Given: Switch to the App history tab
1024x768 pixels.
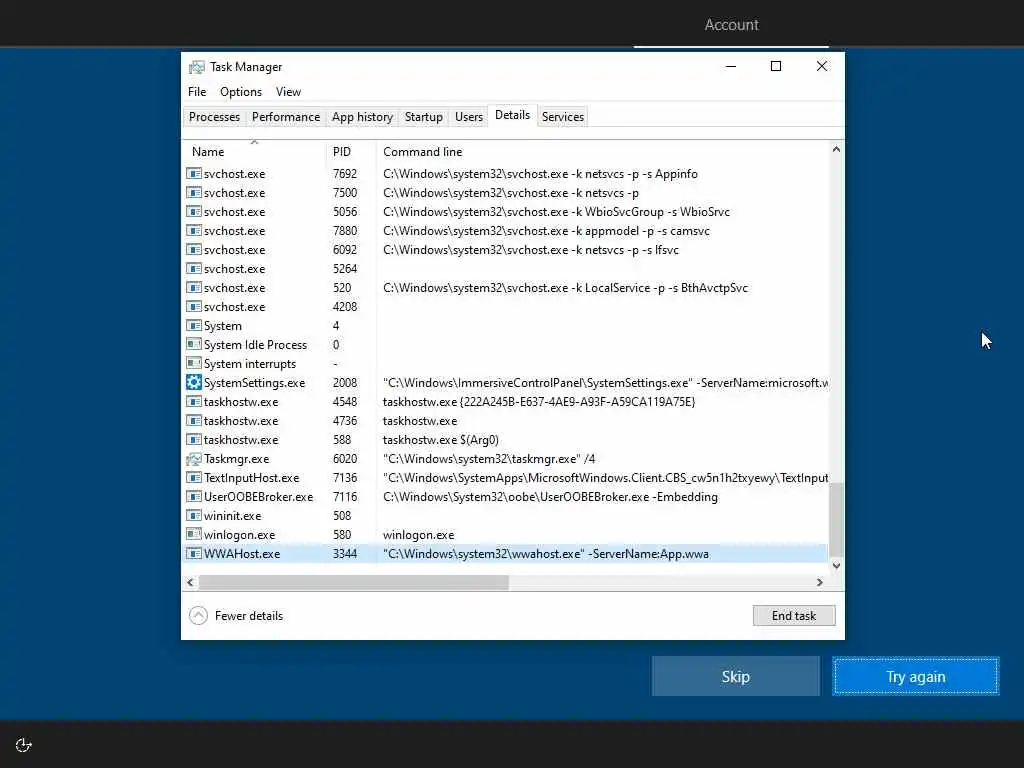Looking at the screenshot, I should [362, 117].
